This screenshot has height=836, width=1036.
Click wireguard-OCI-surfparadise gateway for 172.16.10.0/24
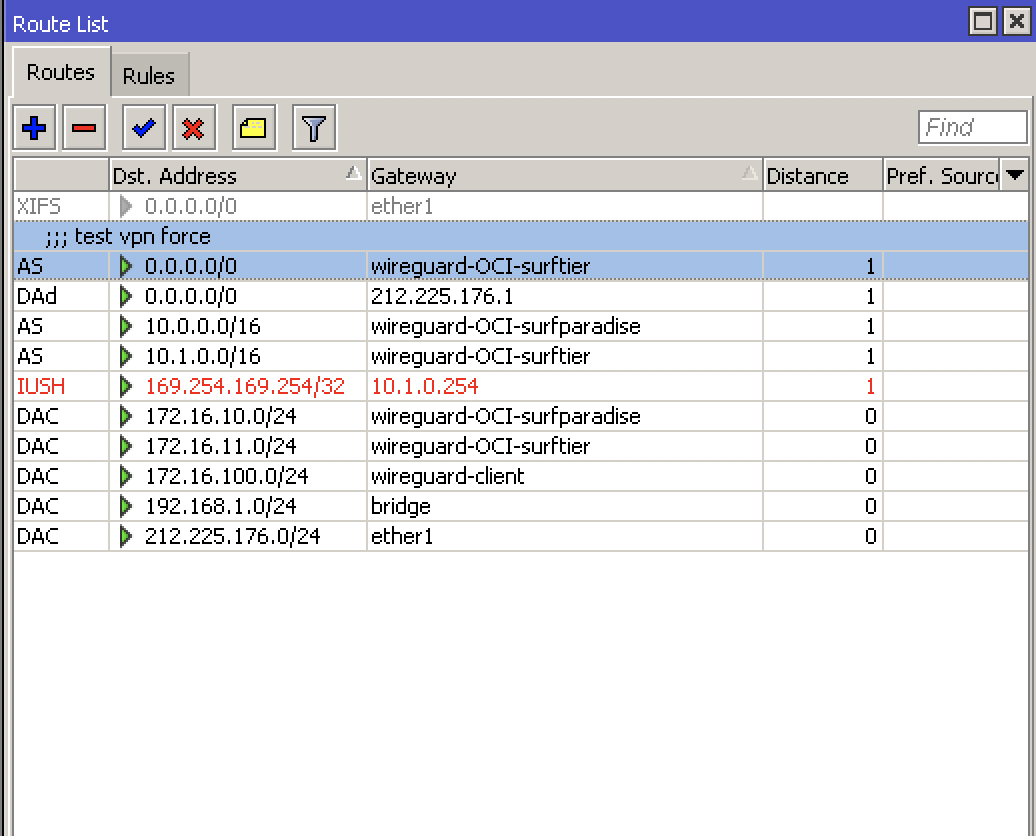pos(565,416)
